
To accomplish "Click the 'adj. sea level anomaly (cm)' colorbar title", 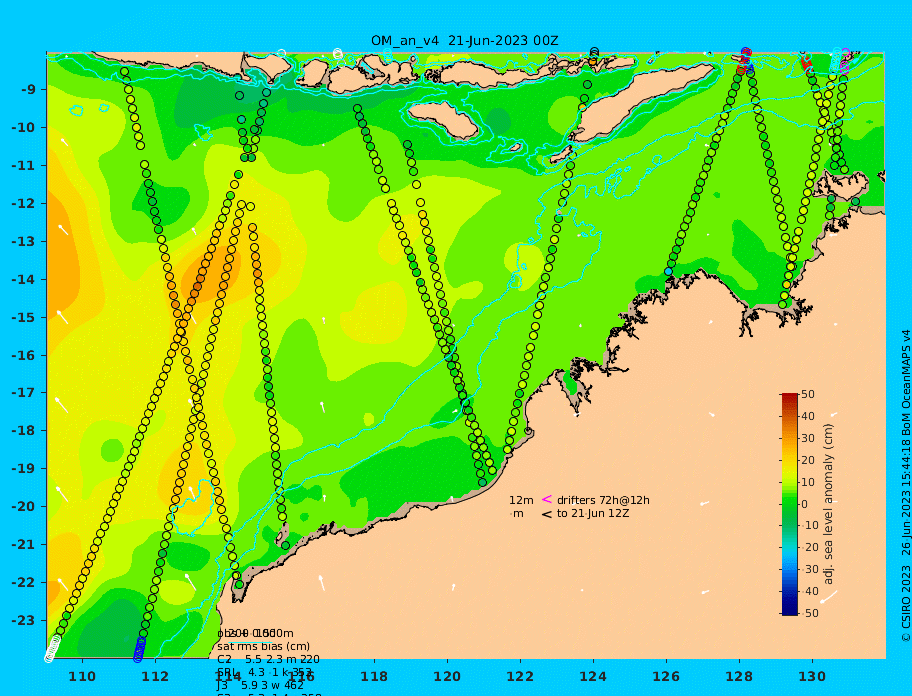I will click(828, 504).
